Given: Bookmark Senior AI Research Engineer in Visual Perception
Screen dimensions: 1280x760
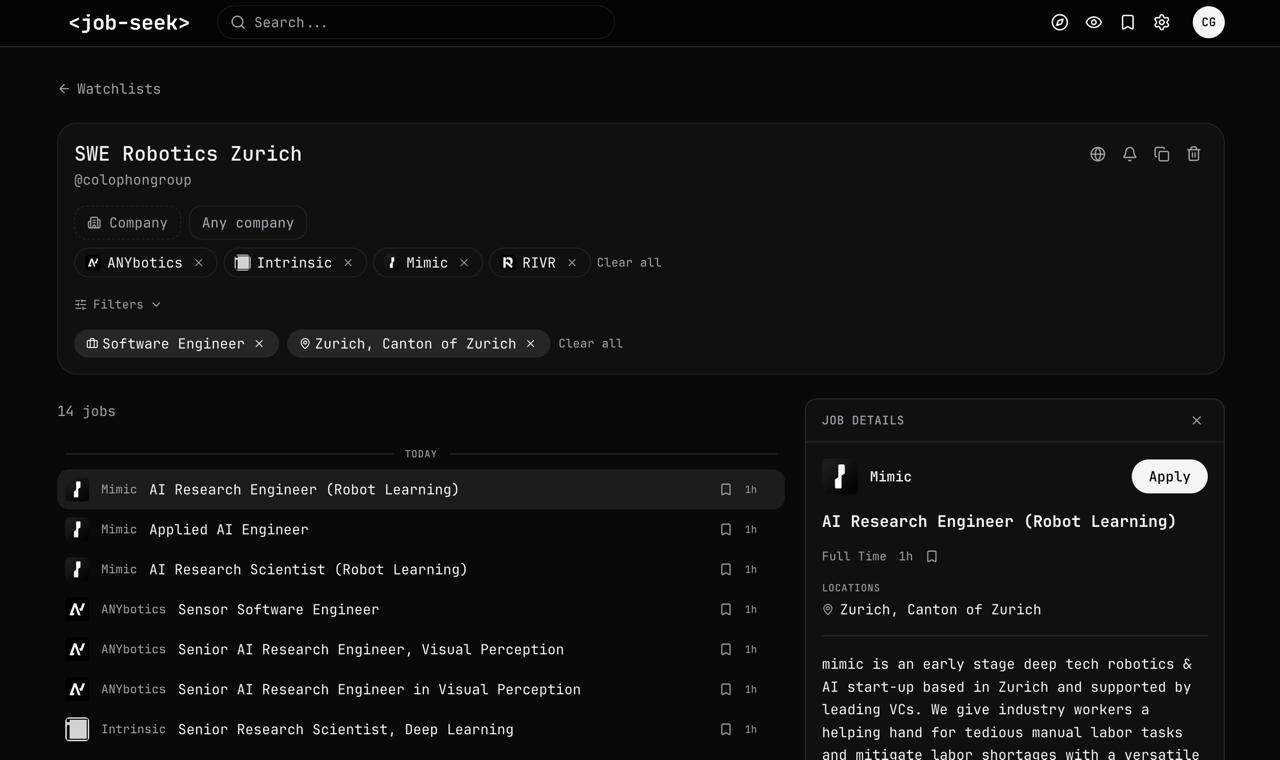Looking at the screenshot, I should 726,690.
